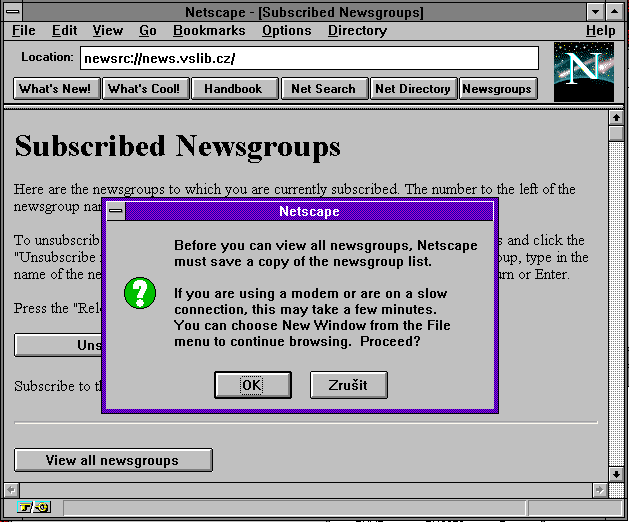Click the minimize arrow in title bar
The image size is (629, 522).
596,12
